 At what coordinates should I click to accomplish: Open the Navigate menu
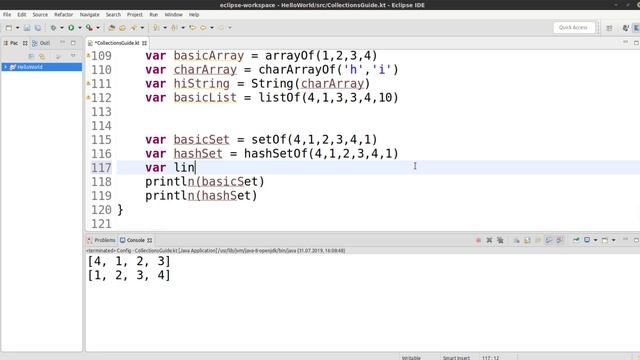coord(89,14)
